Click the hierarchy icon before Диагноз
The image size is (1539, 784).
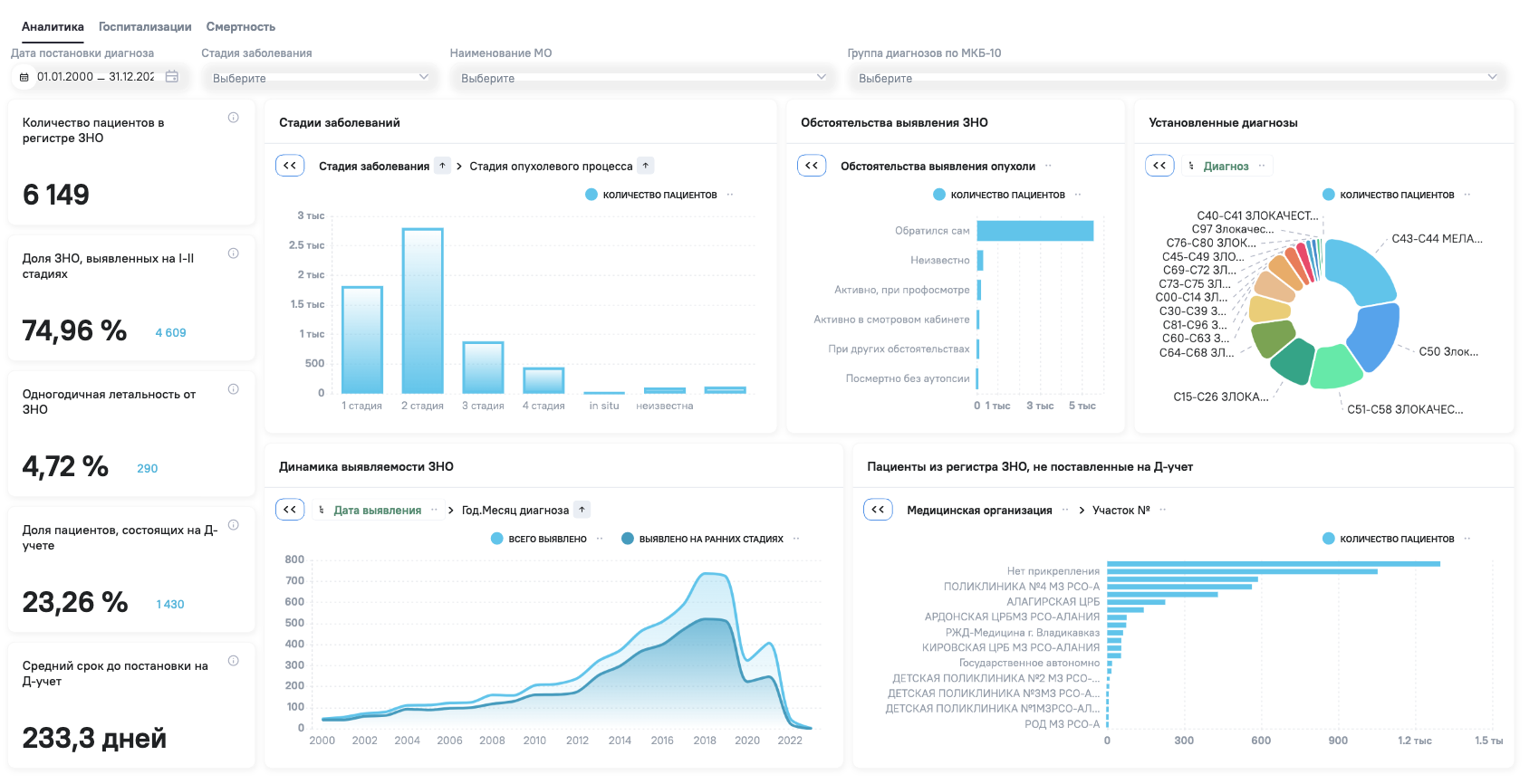(1191, 166)
